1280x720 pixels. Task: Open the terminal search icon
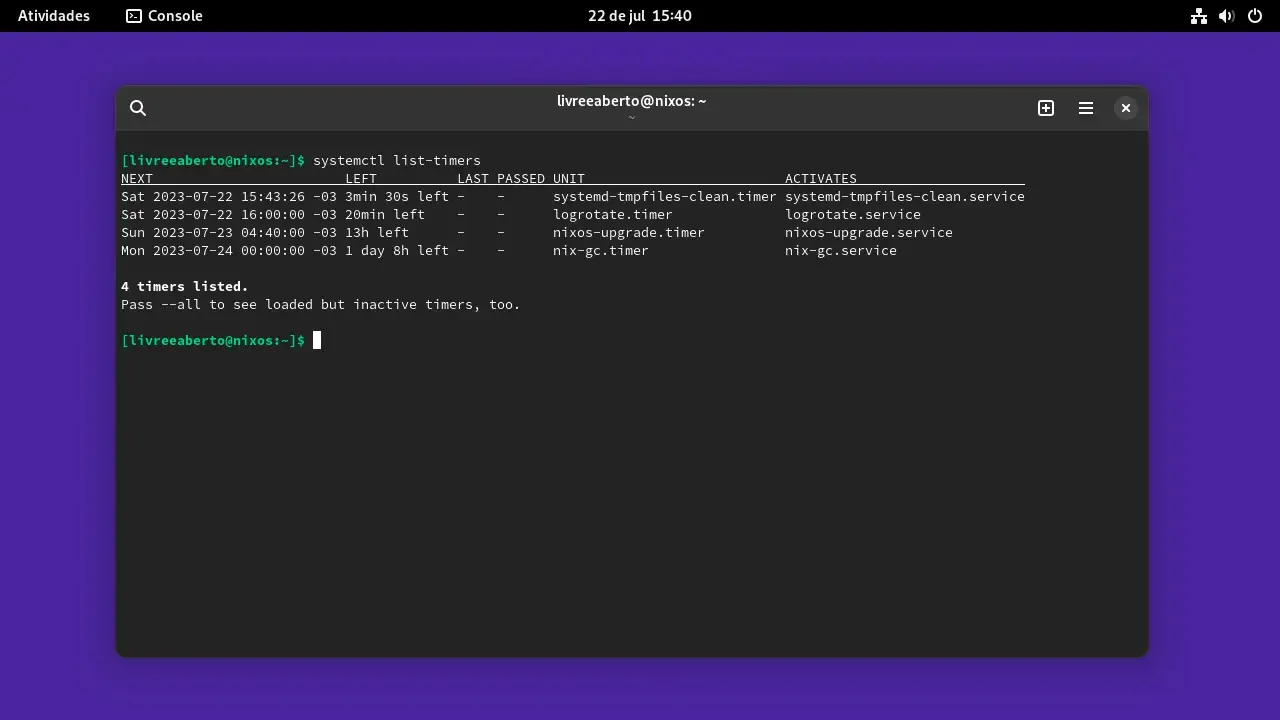tap(138, 108)
